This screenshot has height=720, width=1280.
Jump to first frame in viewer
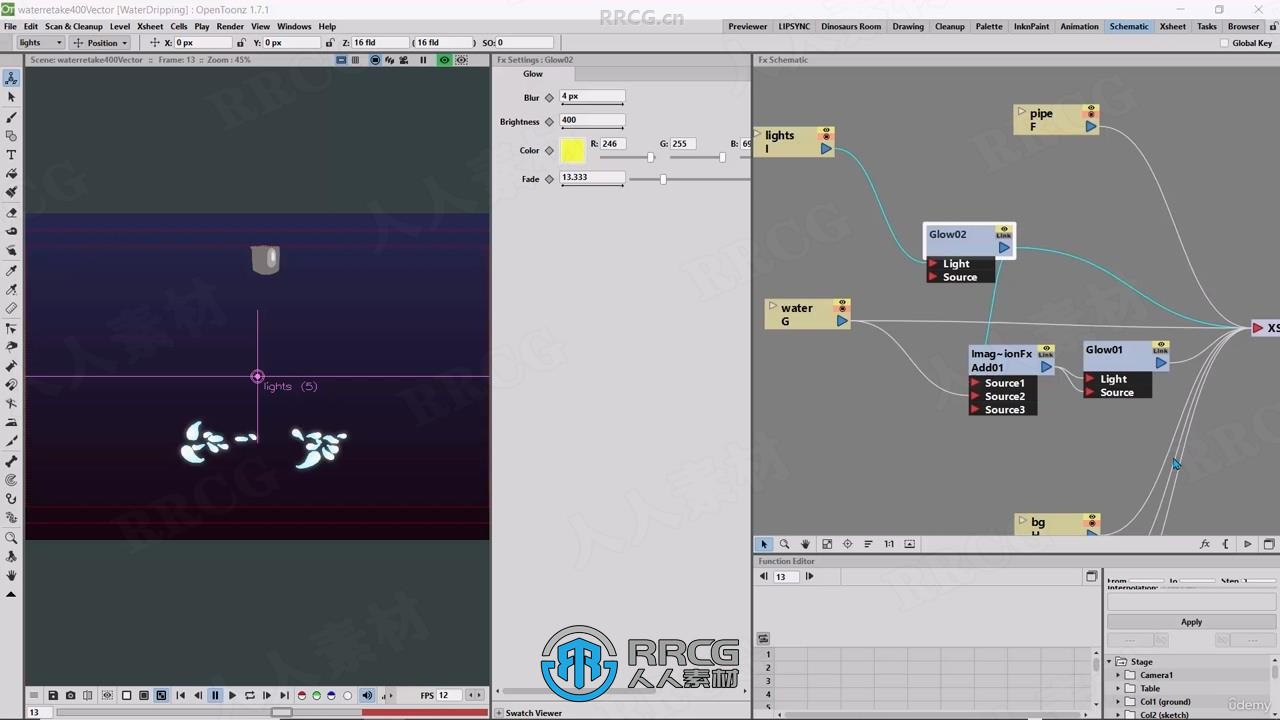click(x=180, y=695)
